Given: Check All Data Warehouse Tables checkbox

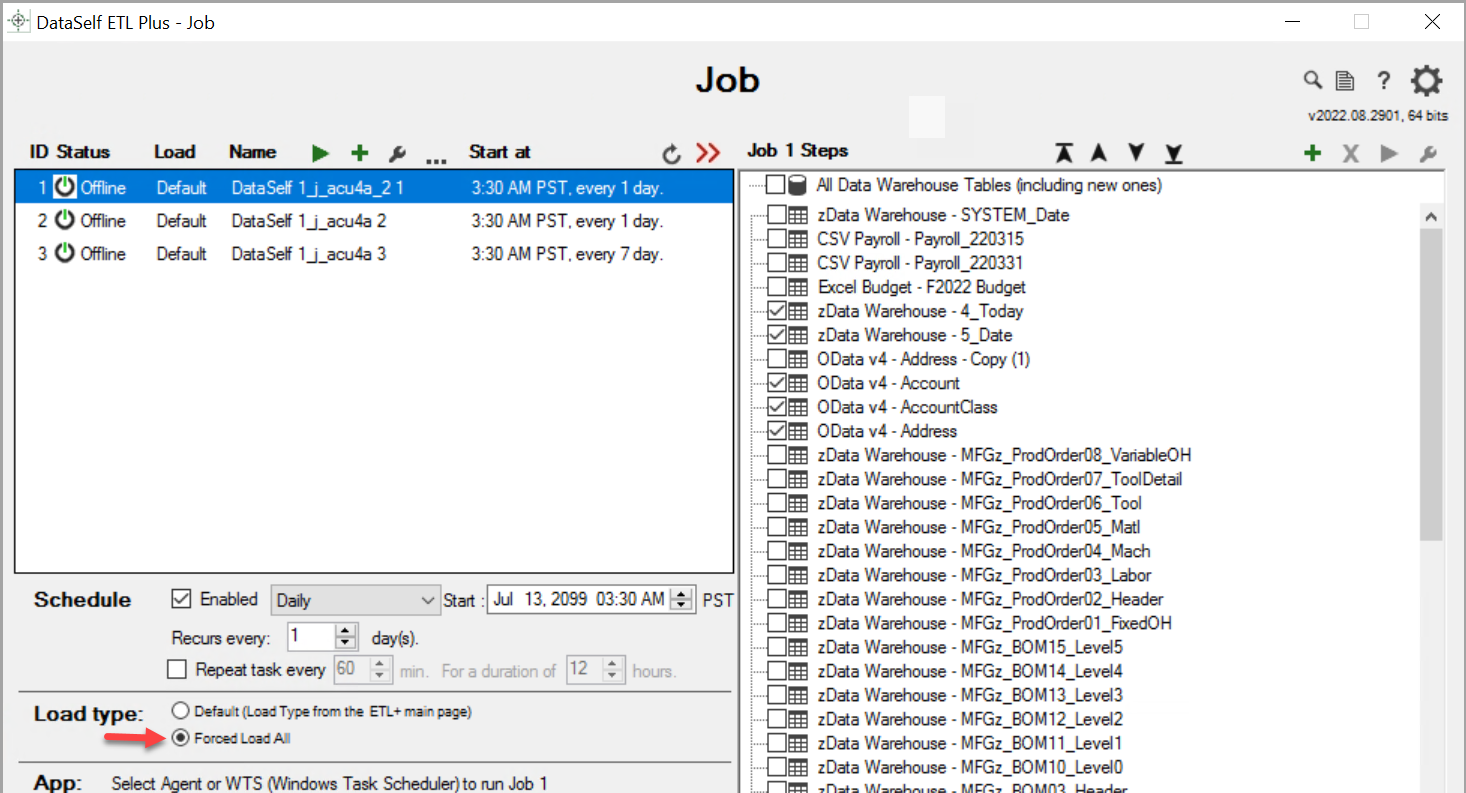Looking at the screenshot, I should click(775, 185).
